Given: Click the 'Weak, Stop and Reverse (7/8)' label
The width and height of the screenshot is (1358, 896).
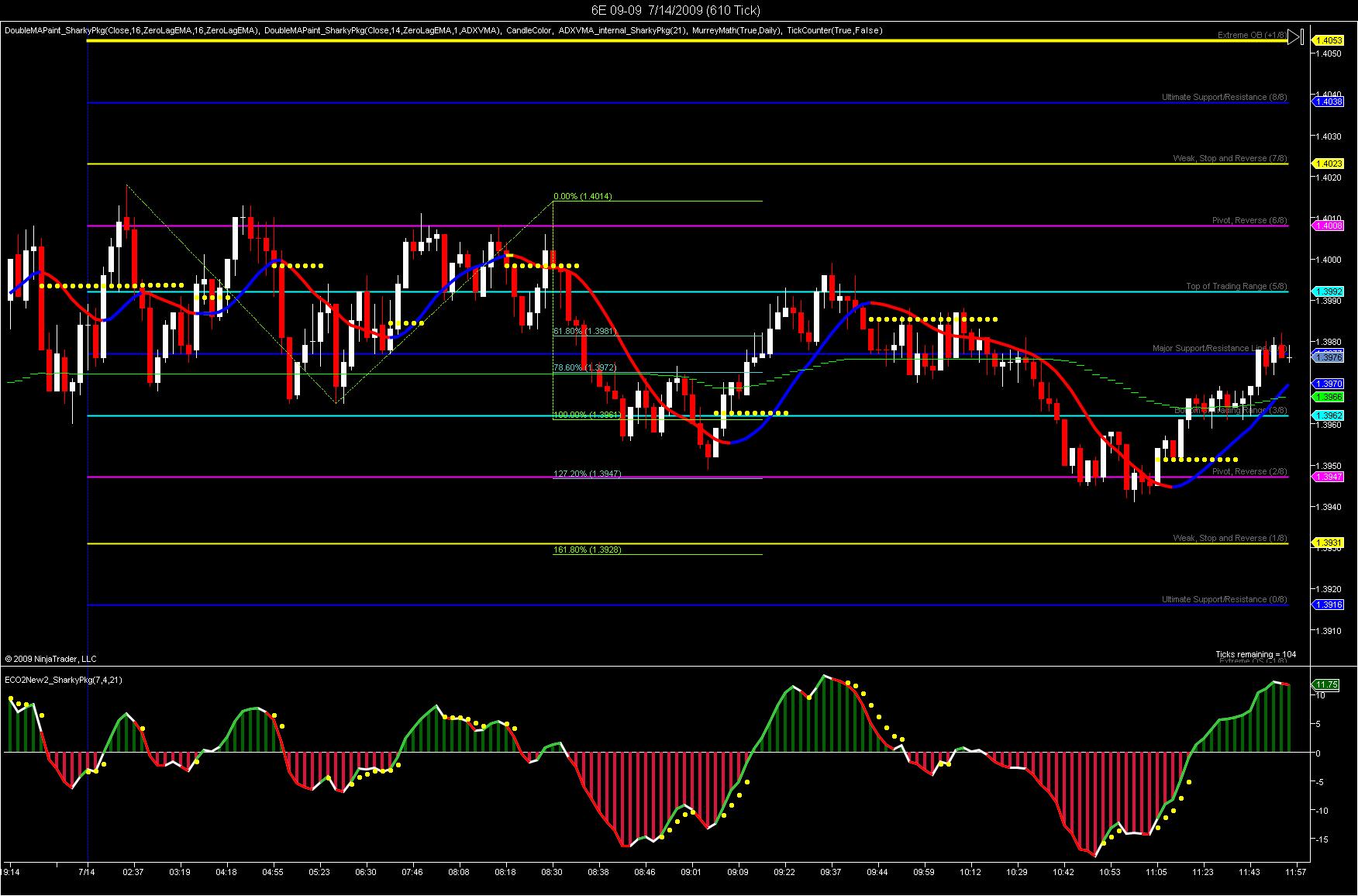Looking at the screenshot, I should tap(1230, 158).
